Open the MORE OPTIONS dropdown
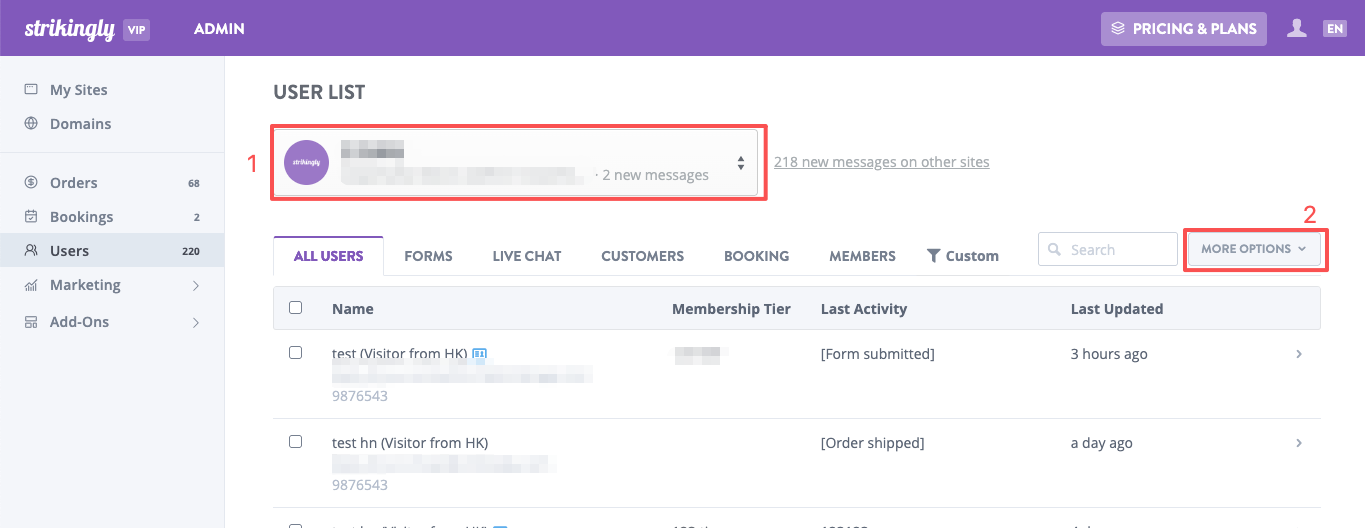 [x=1253, y=249]
